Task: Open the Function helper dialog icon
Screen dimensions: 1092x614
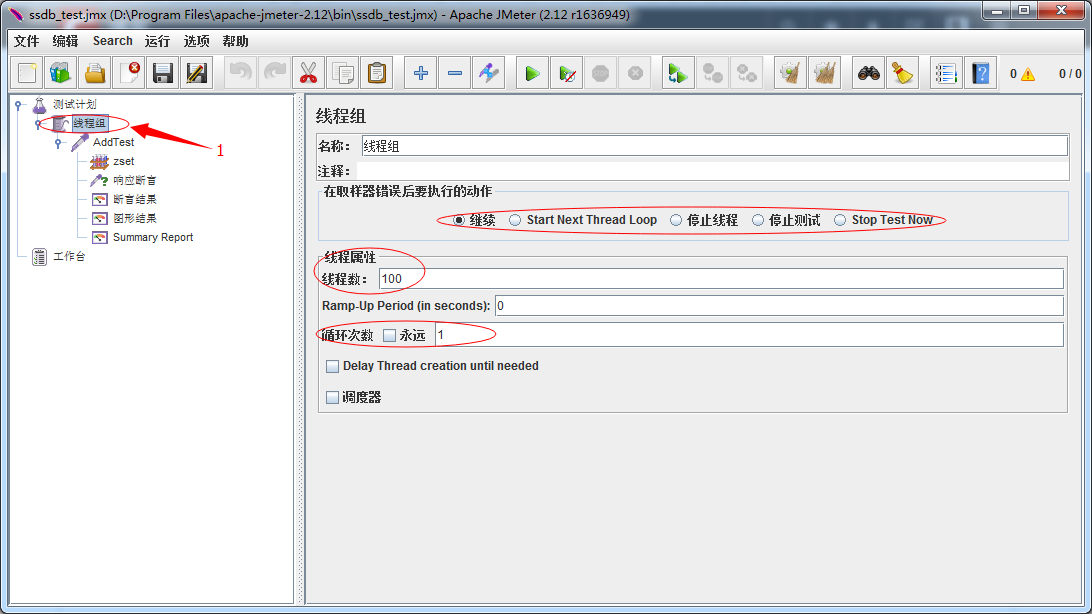Action: tap(946, 73)
